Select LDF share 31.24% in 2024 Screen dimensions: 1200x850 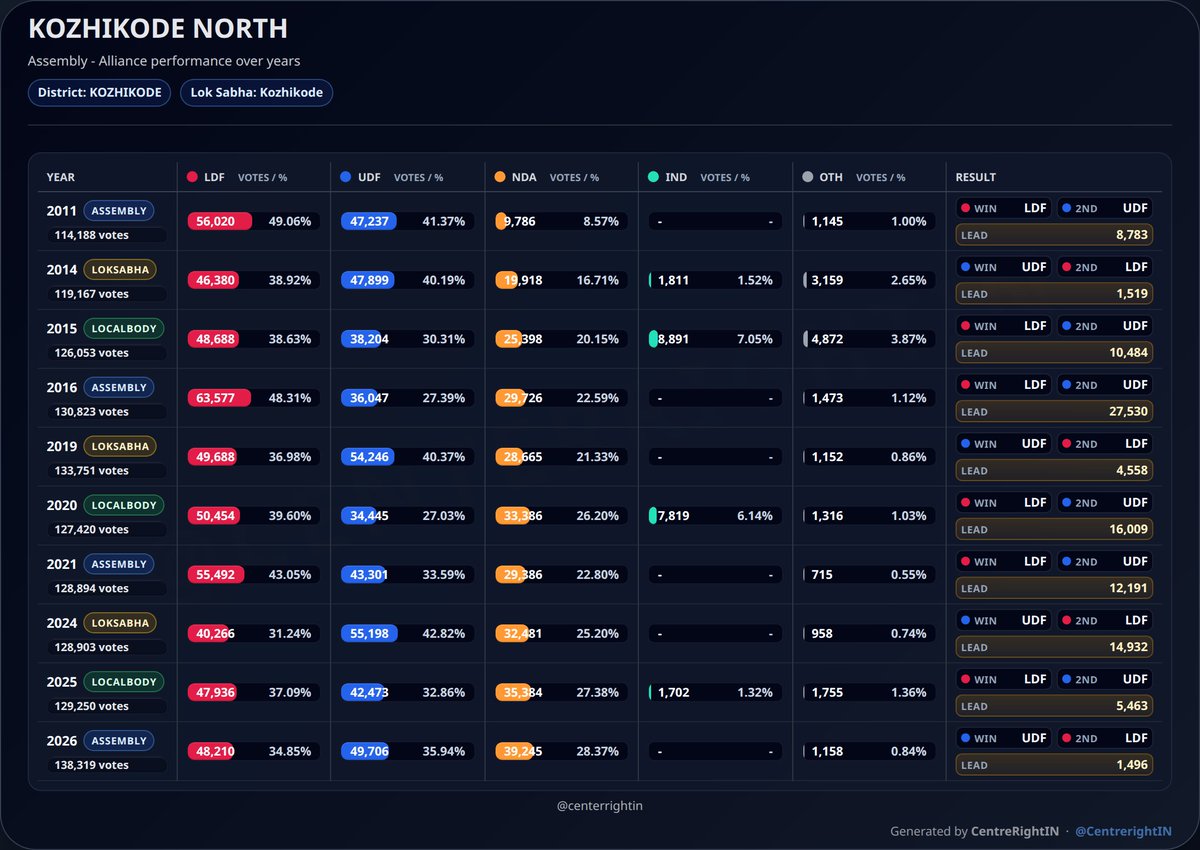click(290, 634)
